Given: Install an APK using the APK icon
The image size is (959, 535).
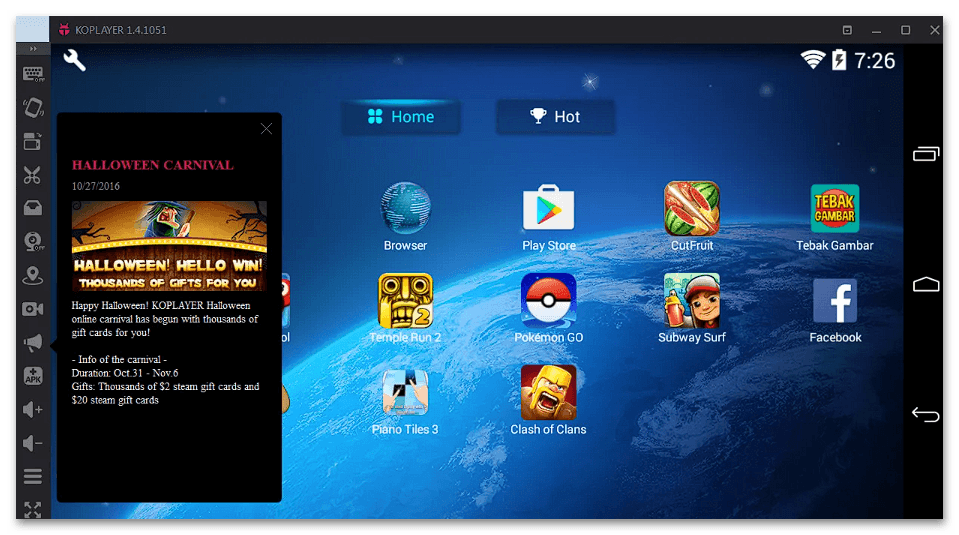Looking at the screenshot, I should (33, 376).
